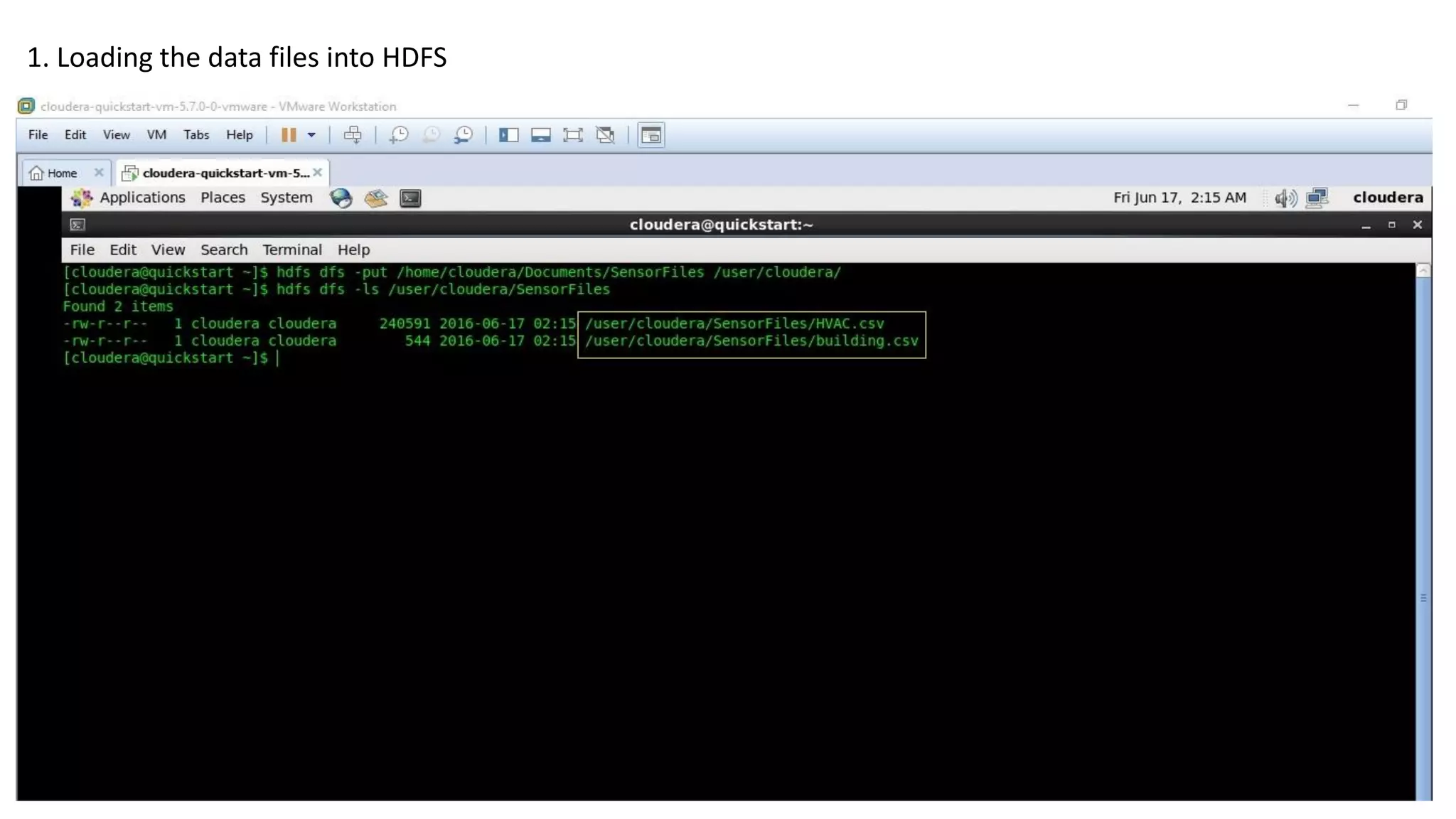Enter full screen mode icon
Image resolution: width=1456 pixels, height=819 pixels.
click(572, 135)
